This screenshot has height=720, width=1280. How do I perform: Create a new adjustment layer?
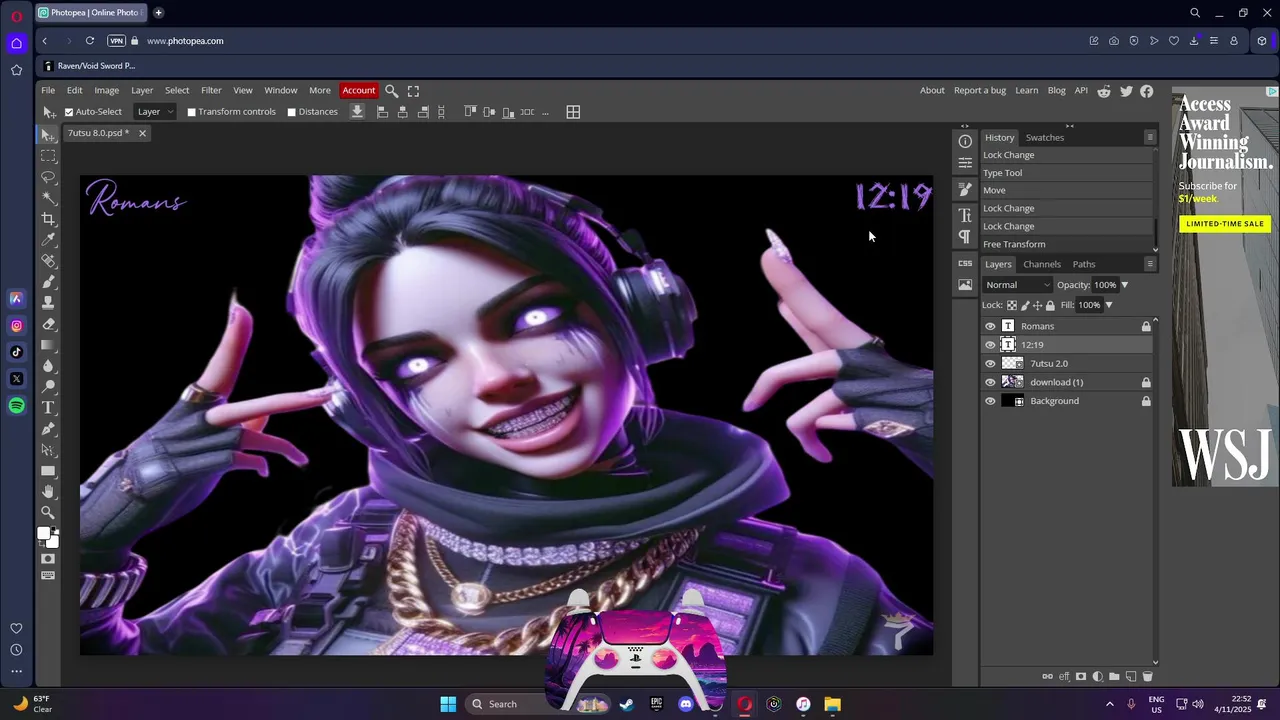coord(1098,677)
